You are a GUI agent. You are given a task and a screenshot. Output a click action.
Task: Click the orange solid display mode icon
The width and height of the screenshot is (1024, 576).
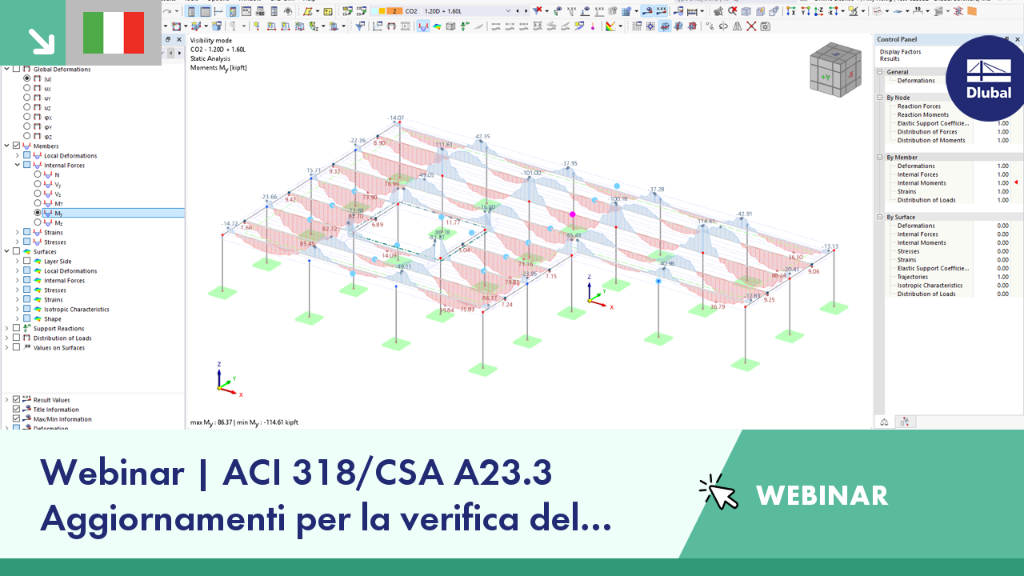click(x=972, y=11)
